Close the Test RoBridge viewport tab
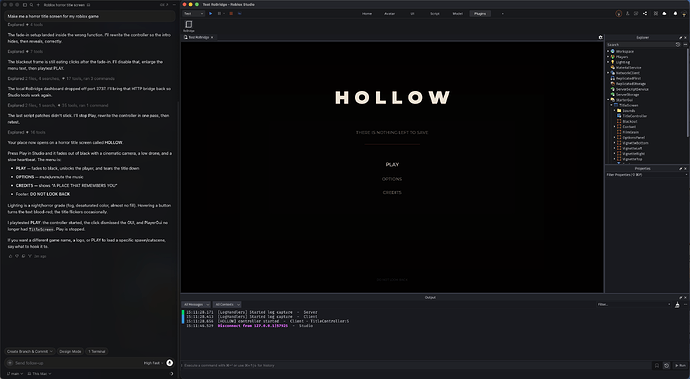Viewport: 690px width, 379px height. pos(212,37)
